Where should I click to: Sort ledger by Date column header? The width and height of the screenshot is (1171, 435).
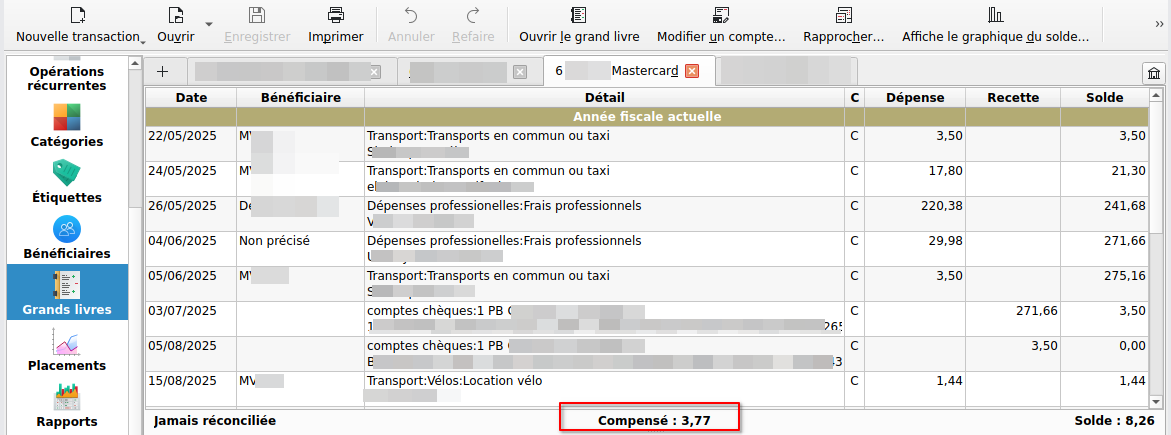(x=191, y=98)
